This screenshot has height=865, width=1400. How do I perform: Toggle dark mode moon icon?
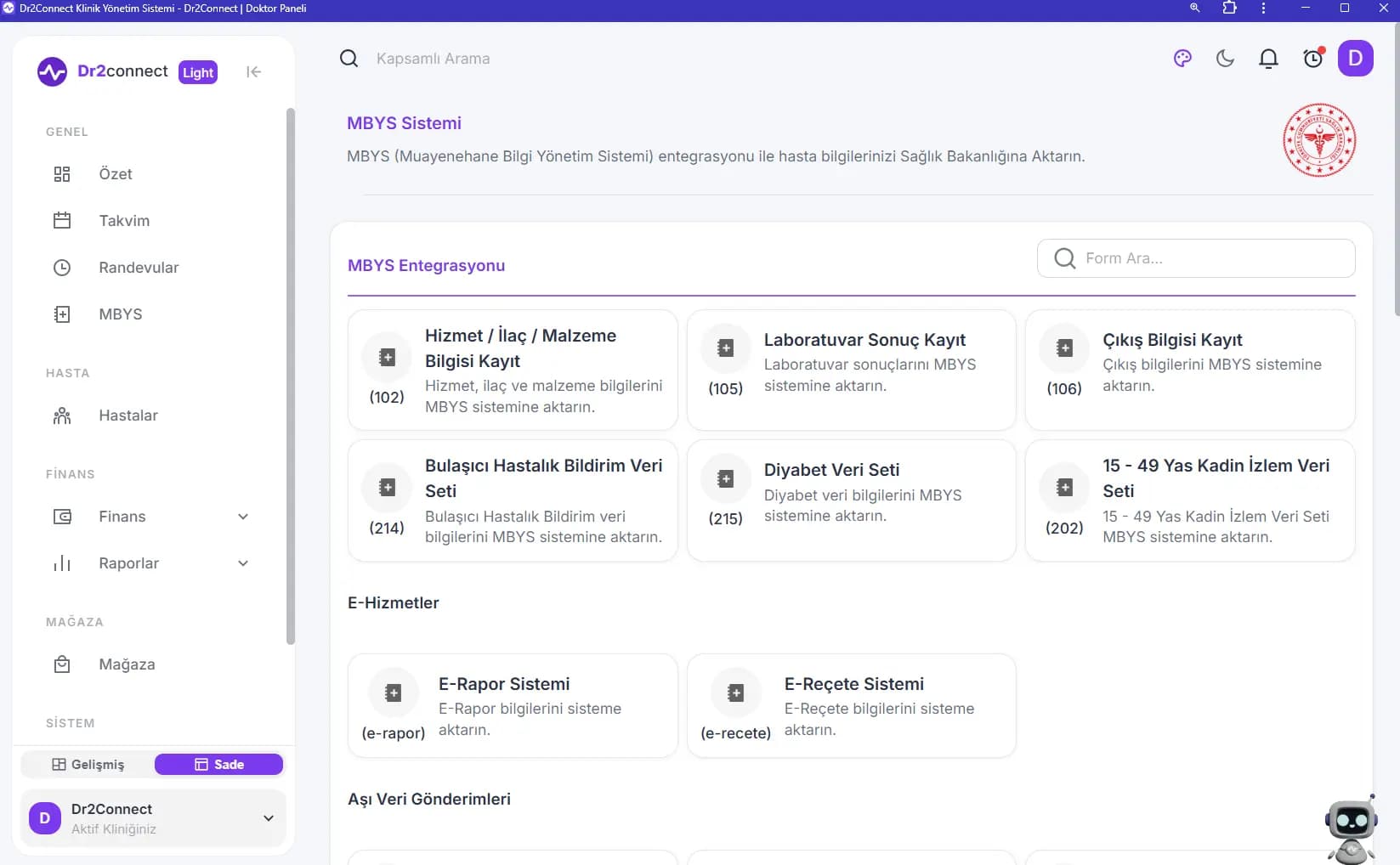coord(1225,59)
